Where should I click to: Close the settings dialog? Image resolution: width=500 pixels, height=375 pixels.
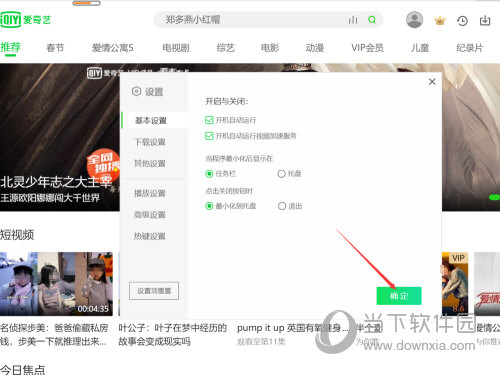(x=432, y=82)
